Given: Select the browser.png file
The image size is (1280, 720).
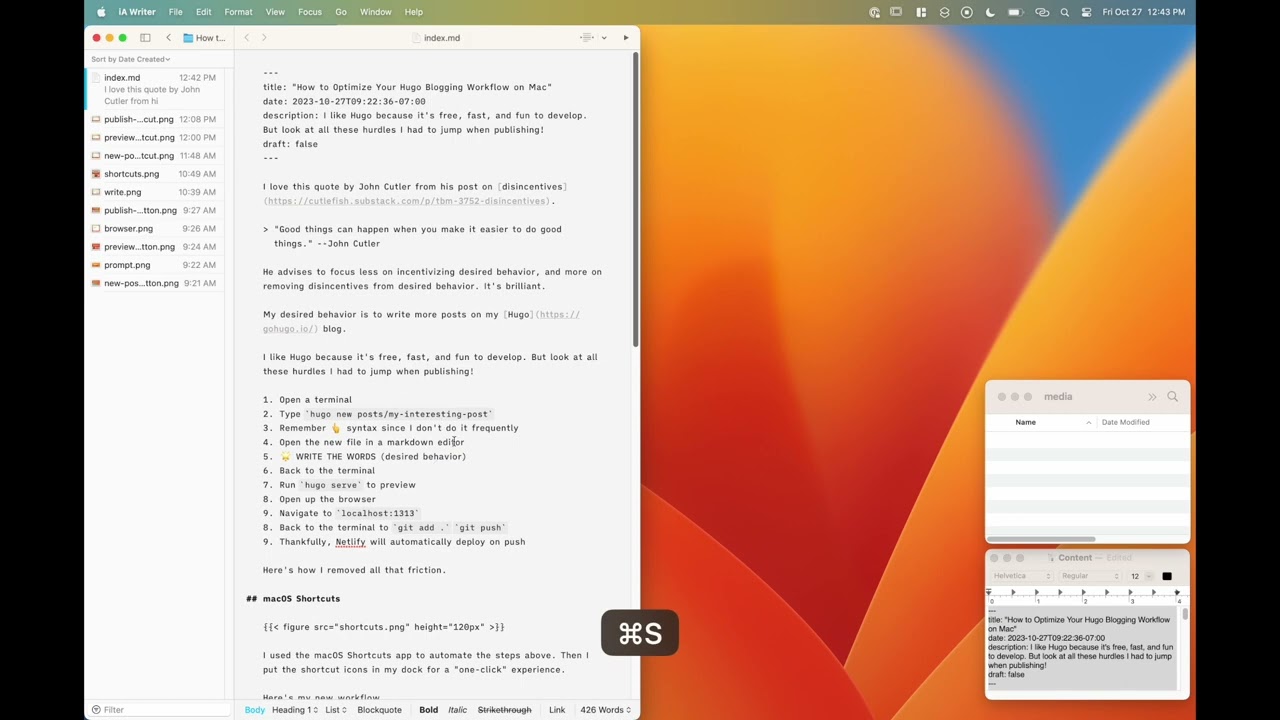Looking at the screenshot, I should [154, 228].
